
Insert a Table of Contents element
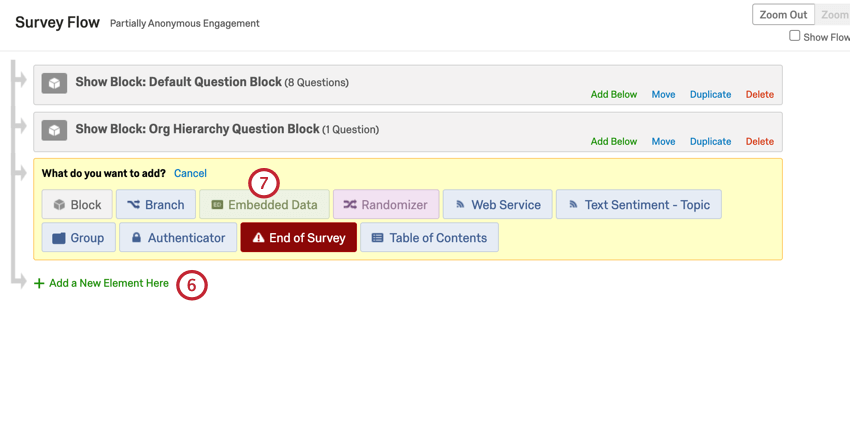coord(429,238)
